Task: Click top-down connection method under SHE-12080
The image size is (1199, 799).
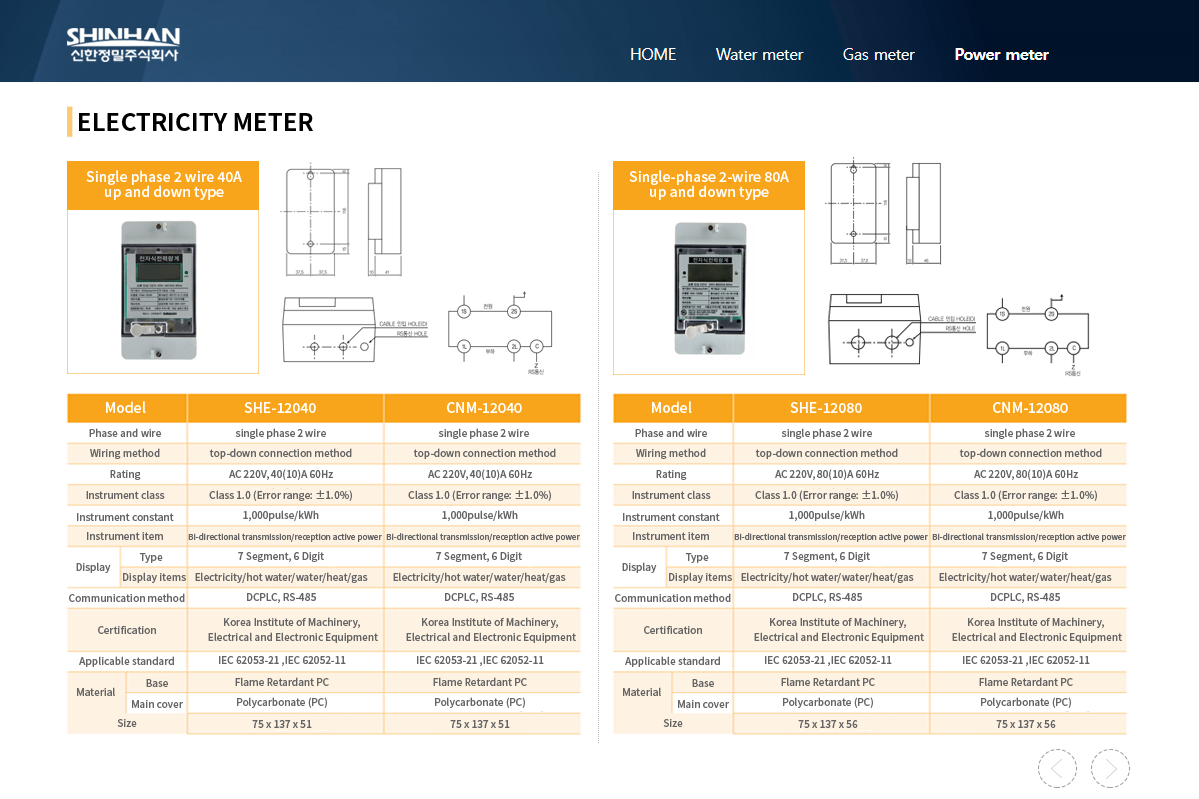Action: (x=827, y=453)
